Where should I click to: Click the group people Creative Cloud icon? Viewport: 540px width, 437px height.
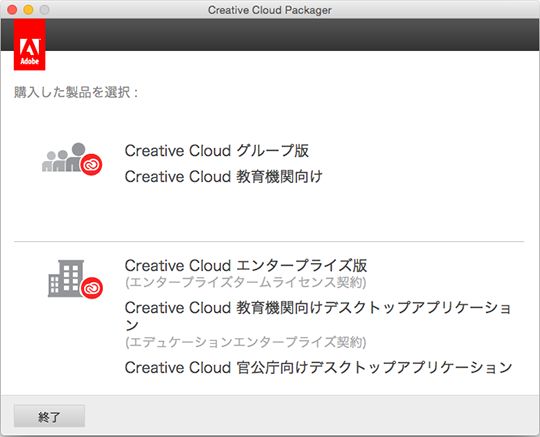[72, 159]
